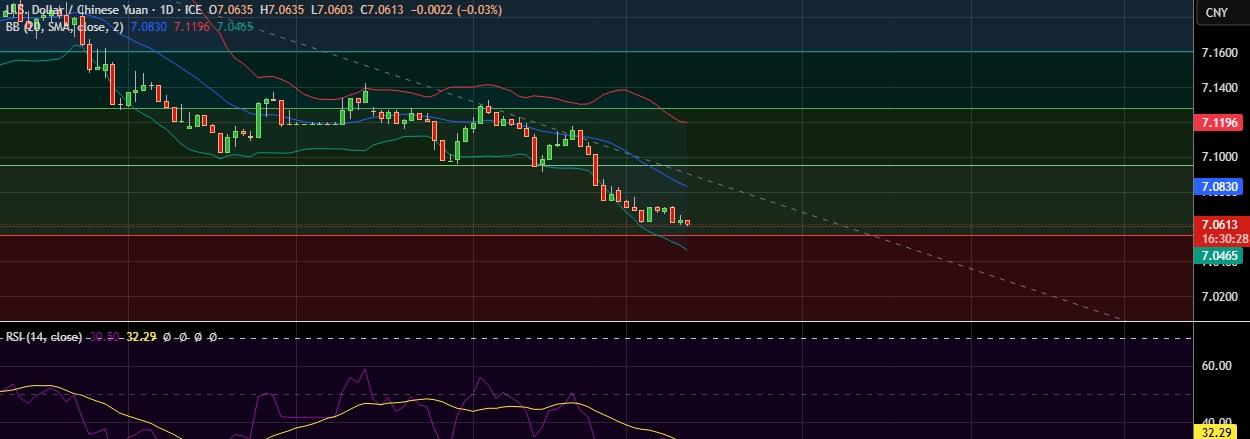Click the 60.00 tick on the RSI scale
Screen dimensions: 1250x439
point(1216,366)
